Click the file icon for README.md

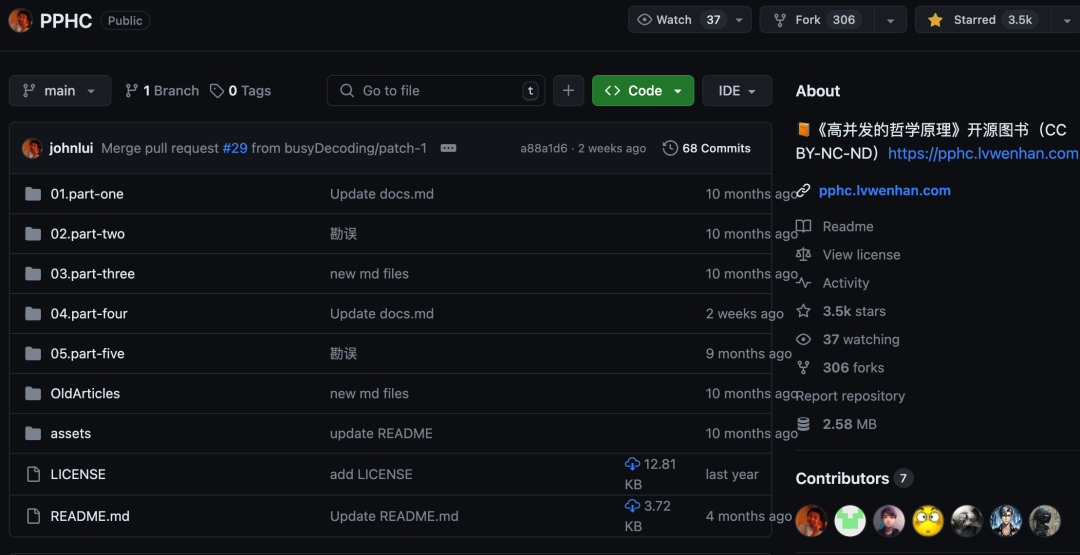click(32, 515)
